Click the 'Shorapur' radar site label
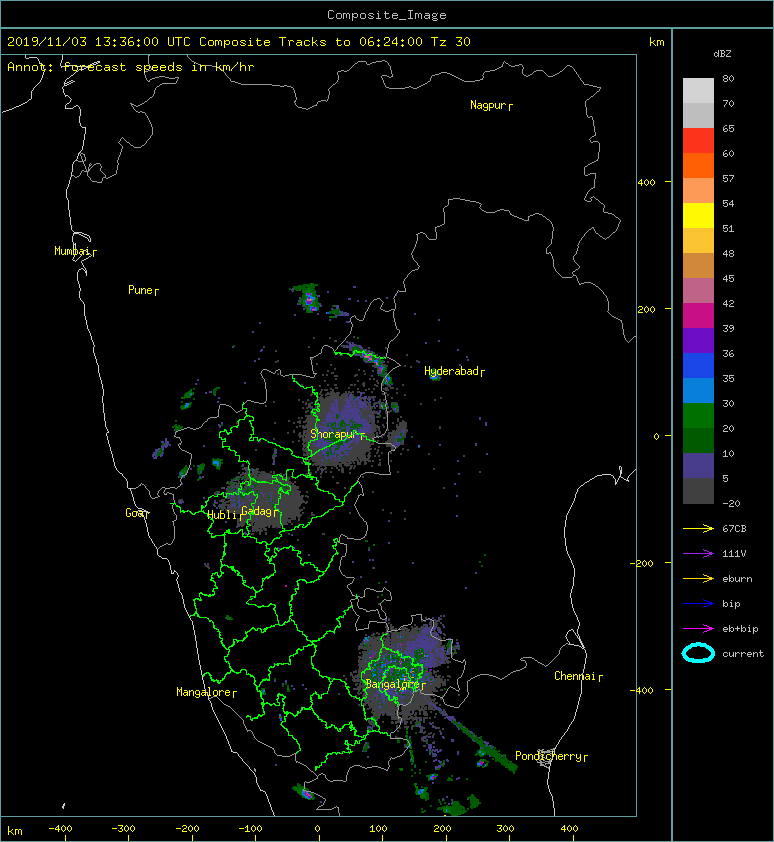The height and width of the screenshot is (842, 774). click(x=334, y=434)
